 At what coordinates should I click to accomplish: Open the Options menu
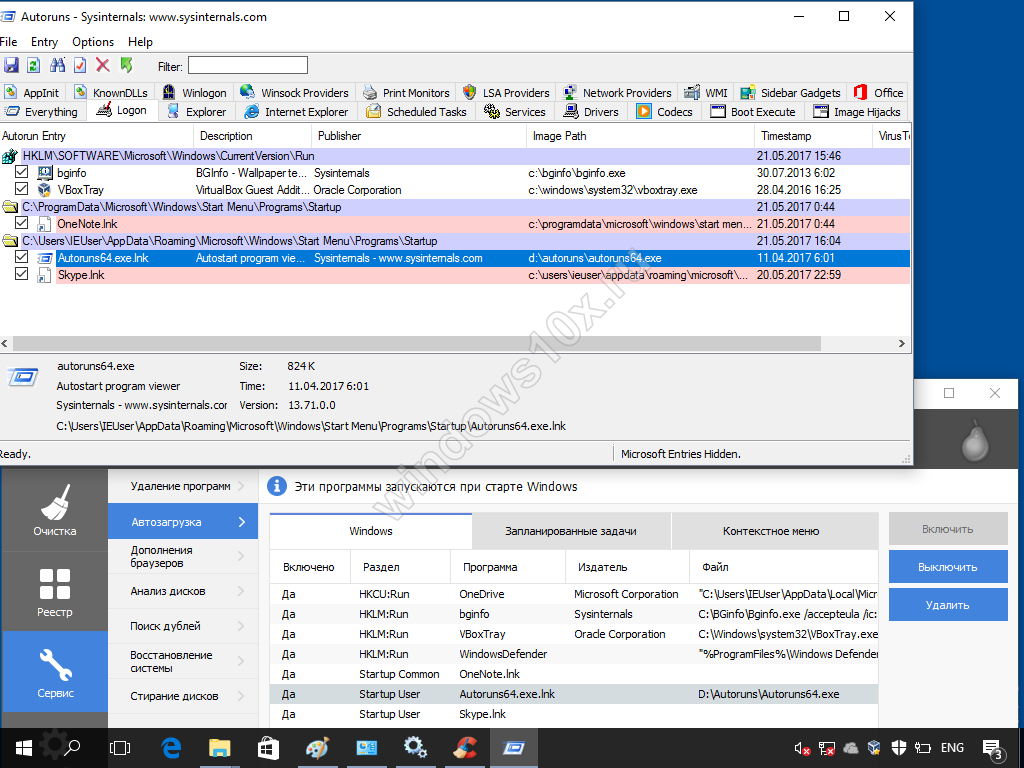93,42
